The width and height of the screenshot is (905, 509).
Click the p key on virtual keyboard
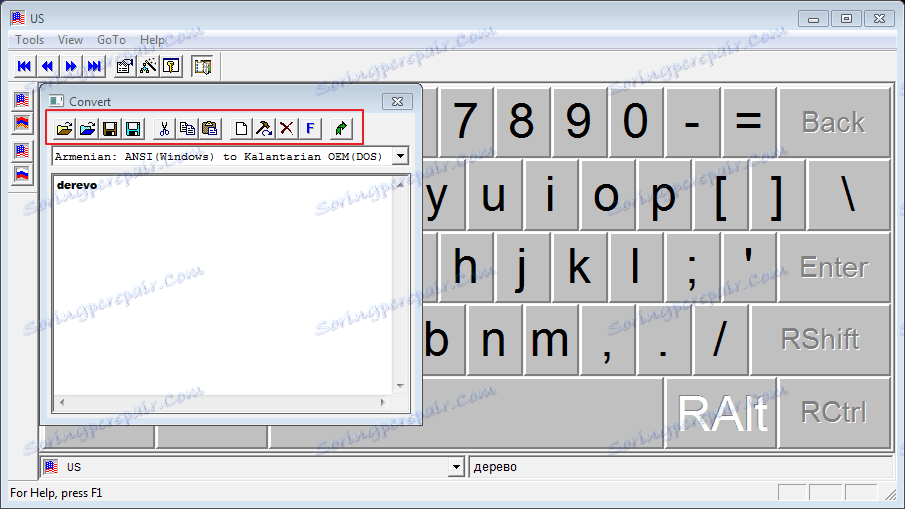click(663, 195)
